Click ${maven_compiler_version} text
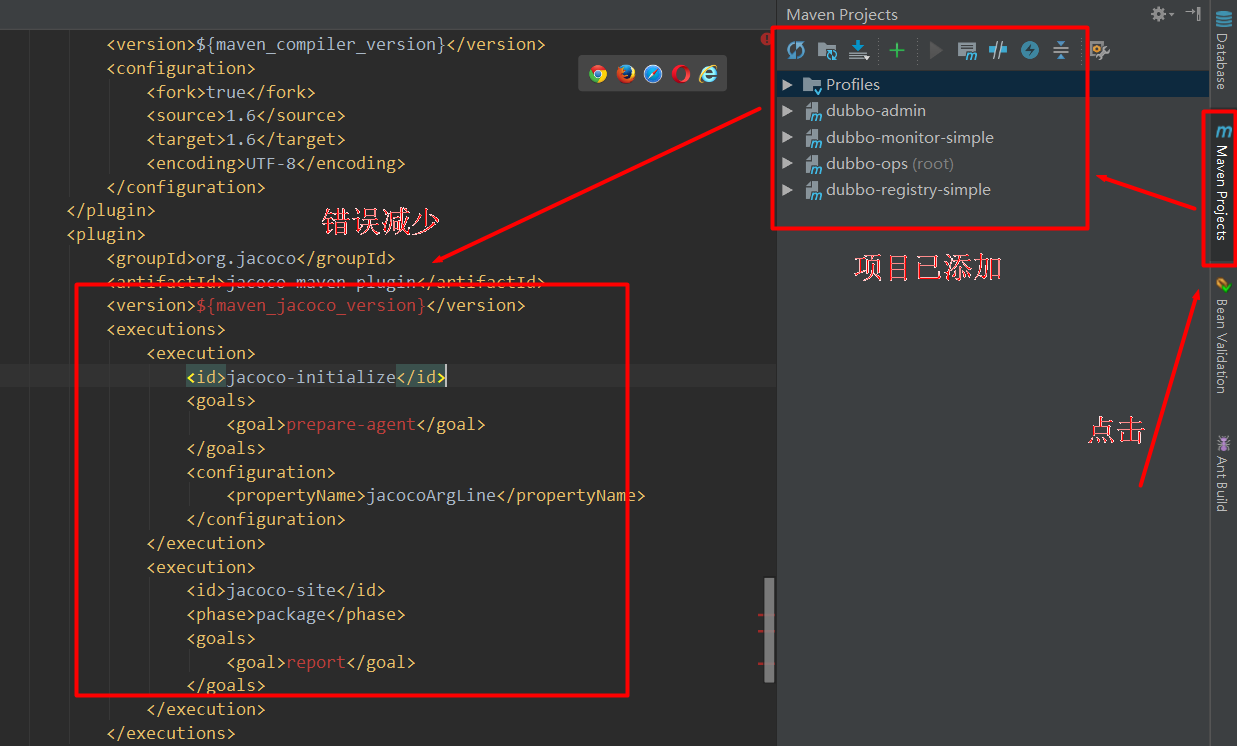The width and height of the screenshot is (1237, 746). (x=321, y=44)
